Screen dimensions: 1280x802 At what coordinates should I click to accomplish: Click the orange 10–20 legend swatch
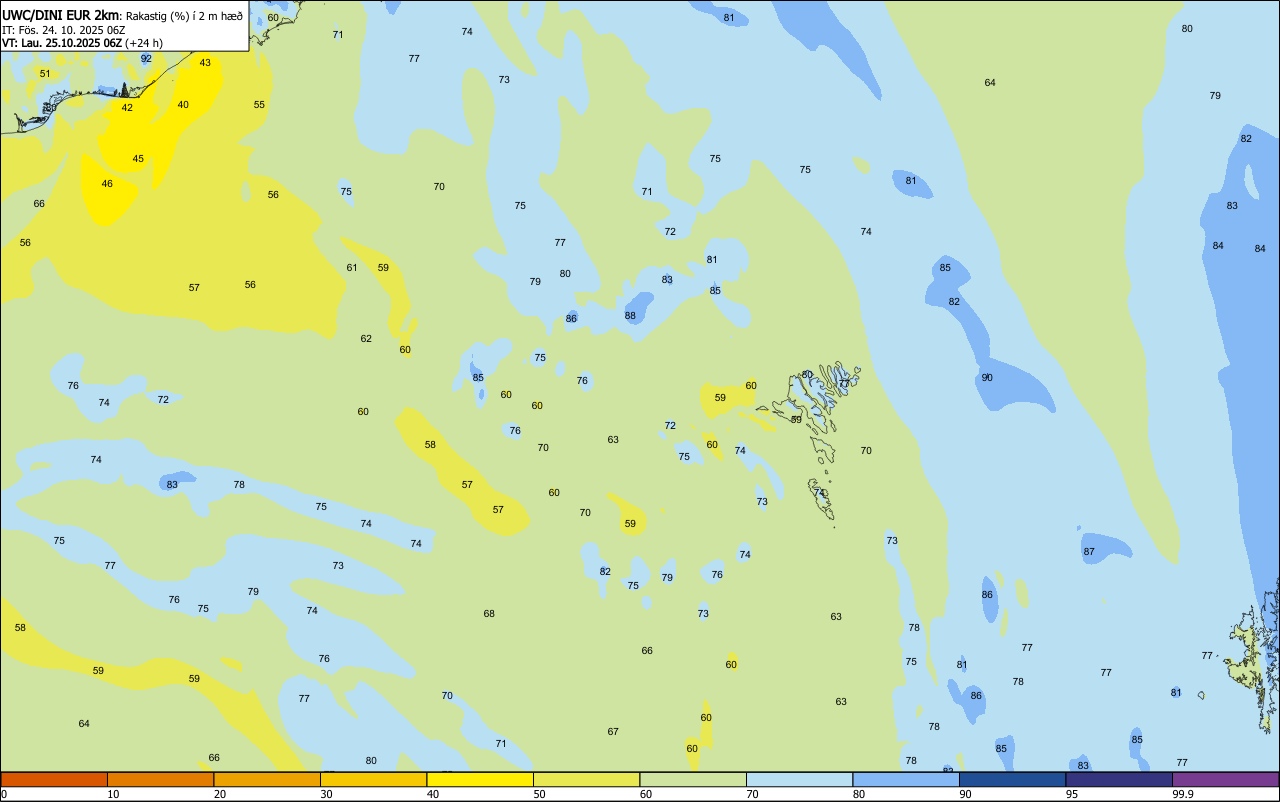pyautogui.click(x=160, y=779)
